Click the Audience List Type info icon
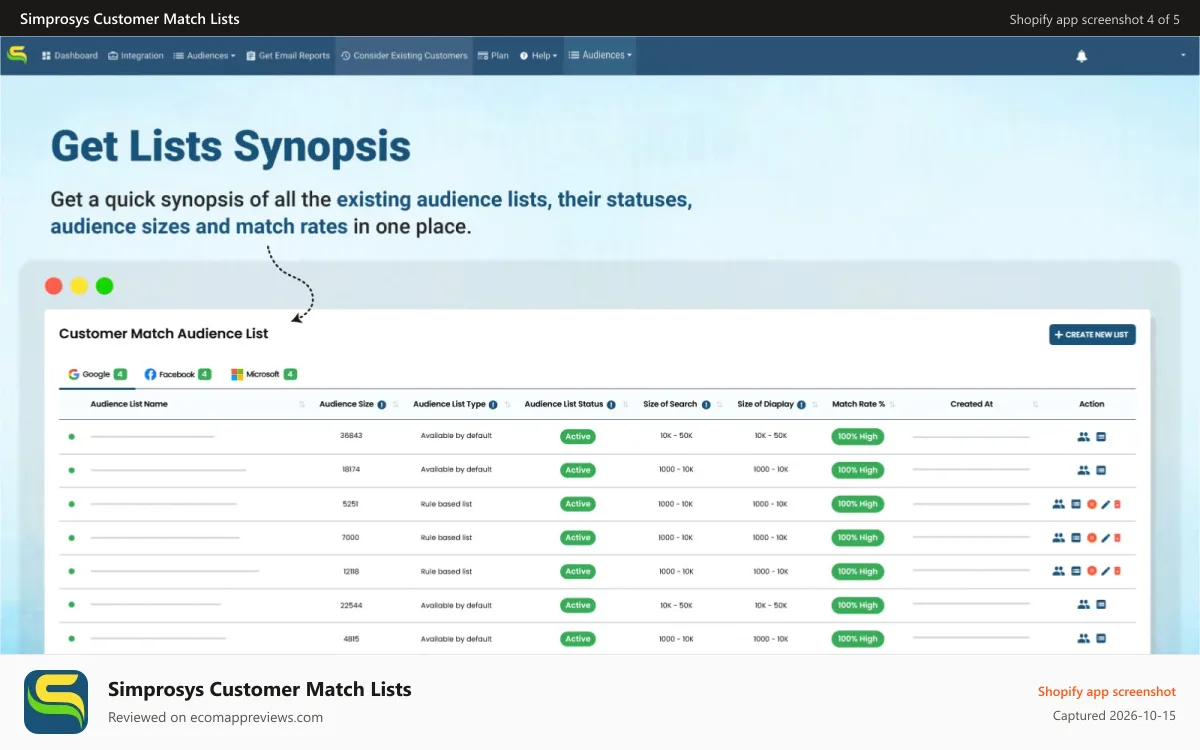Viewport: 1200px width, 750px height. coord(494,404)
